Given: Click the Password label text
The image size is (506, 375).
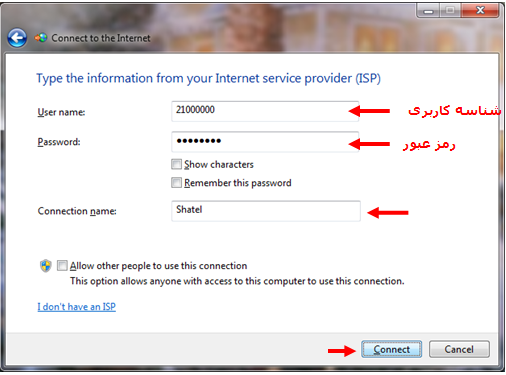Looking at the screenshot, I should [x=59, y=142].
